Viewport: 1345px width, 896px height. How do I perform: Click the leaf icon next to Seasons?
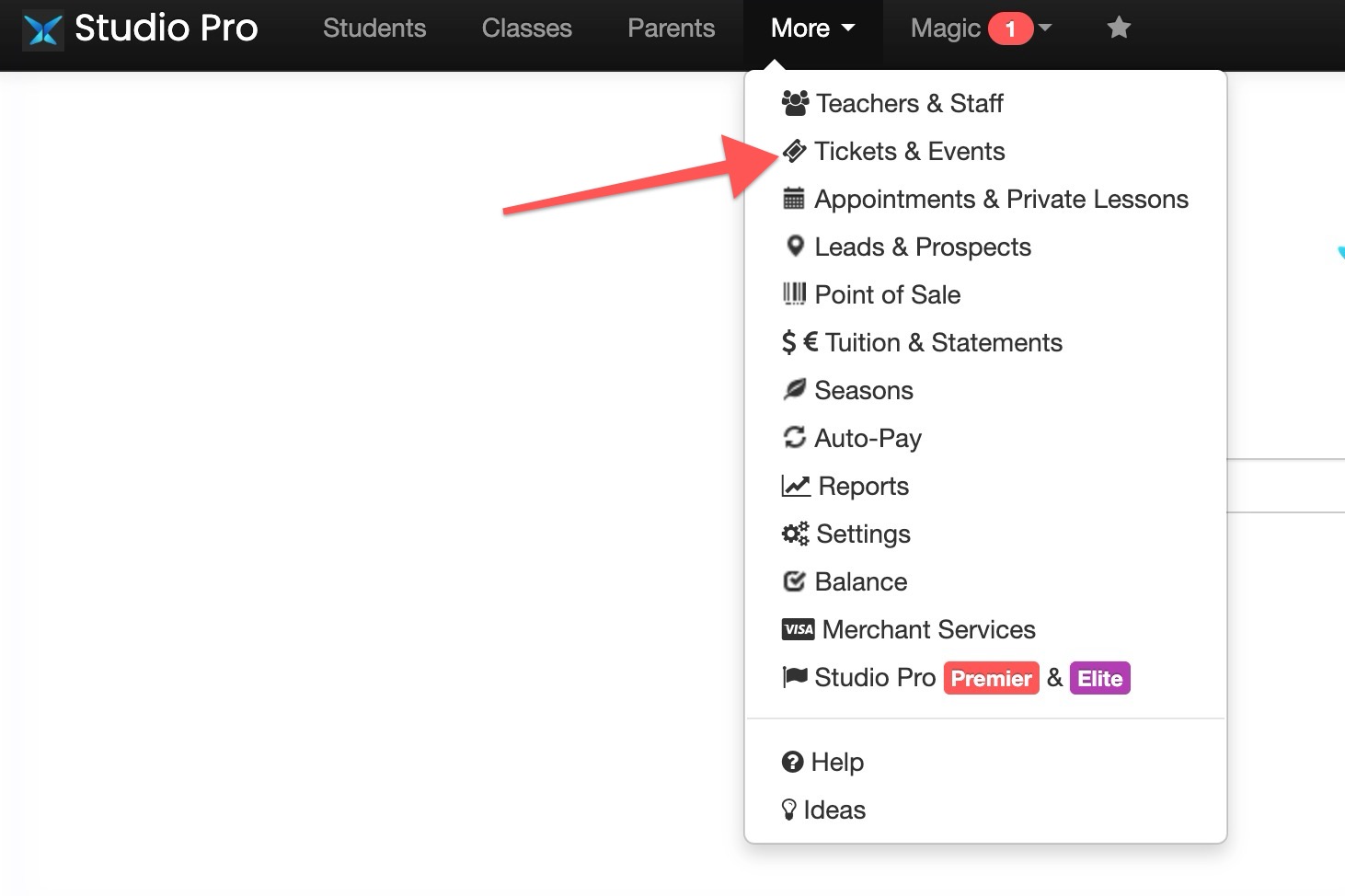[x=794, y=390]
